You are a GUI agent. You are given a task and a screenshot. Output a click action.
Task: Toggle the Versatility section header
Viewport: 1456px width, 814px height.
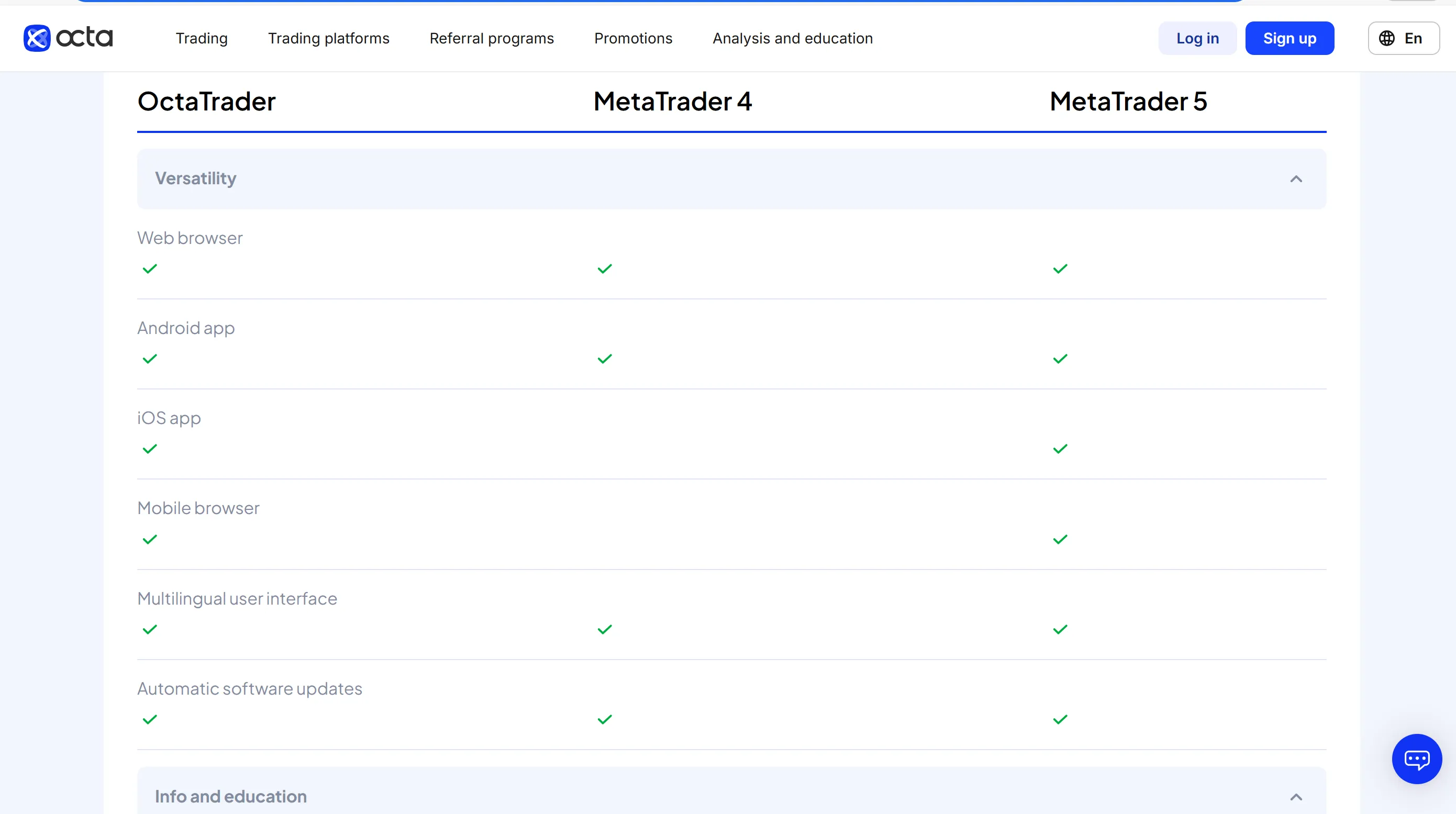point(731,179)
